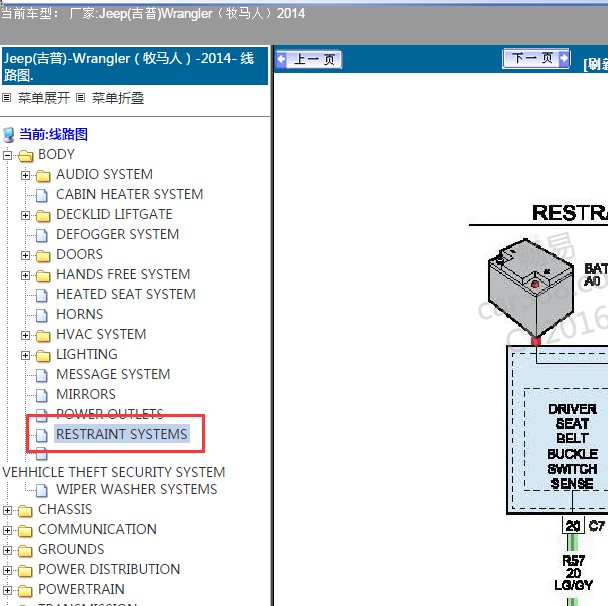608x606 pixels.
Task: Go to next page button 下一页
Action: coord(536,59)
